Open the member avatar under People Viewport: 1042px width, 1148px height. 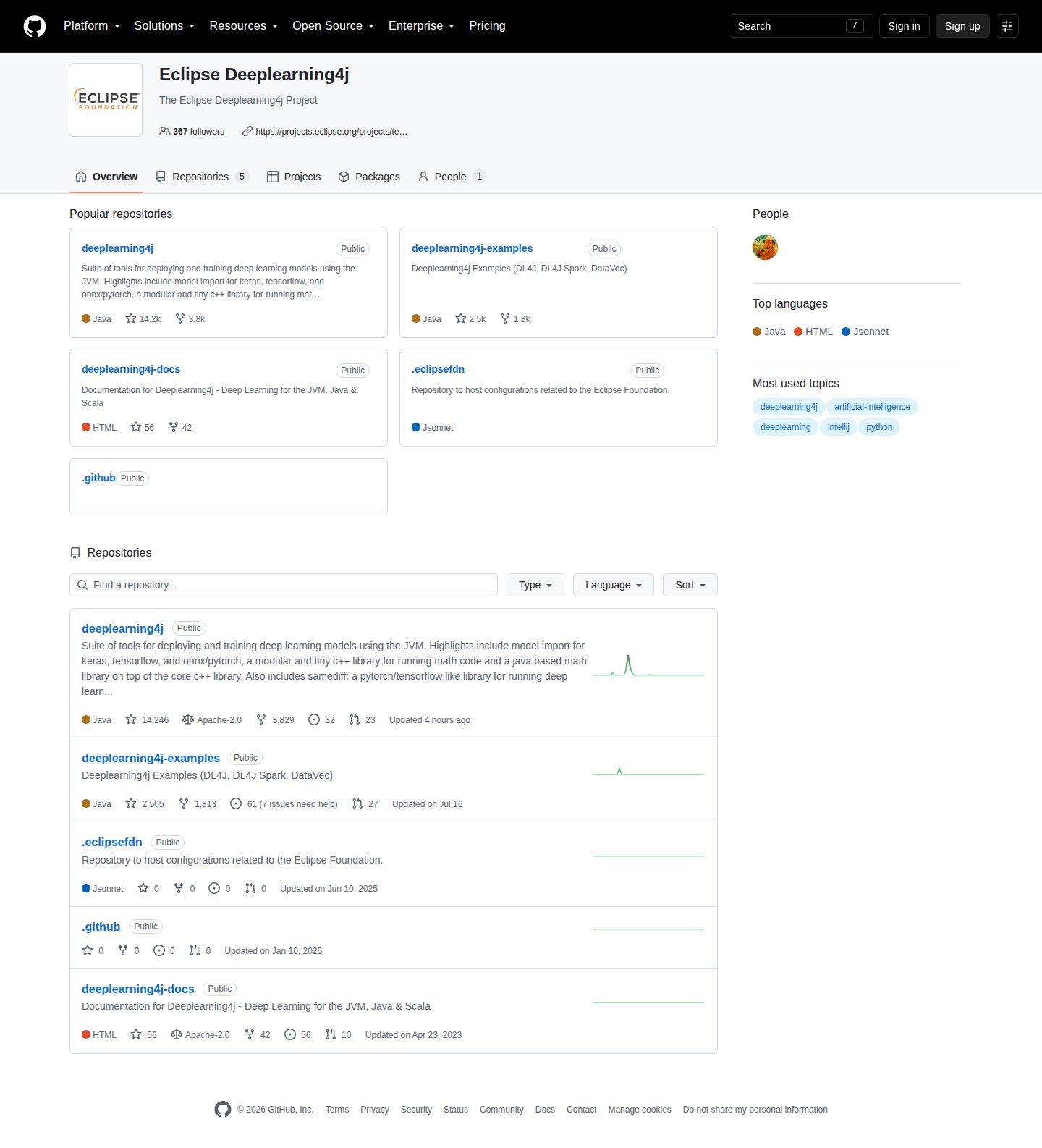765,247
